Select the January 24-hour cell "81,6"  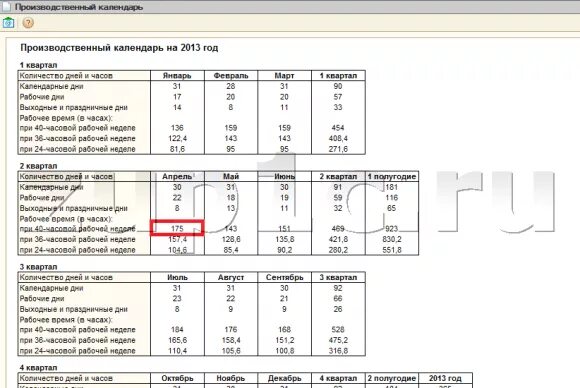tap(177, 149)
